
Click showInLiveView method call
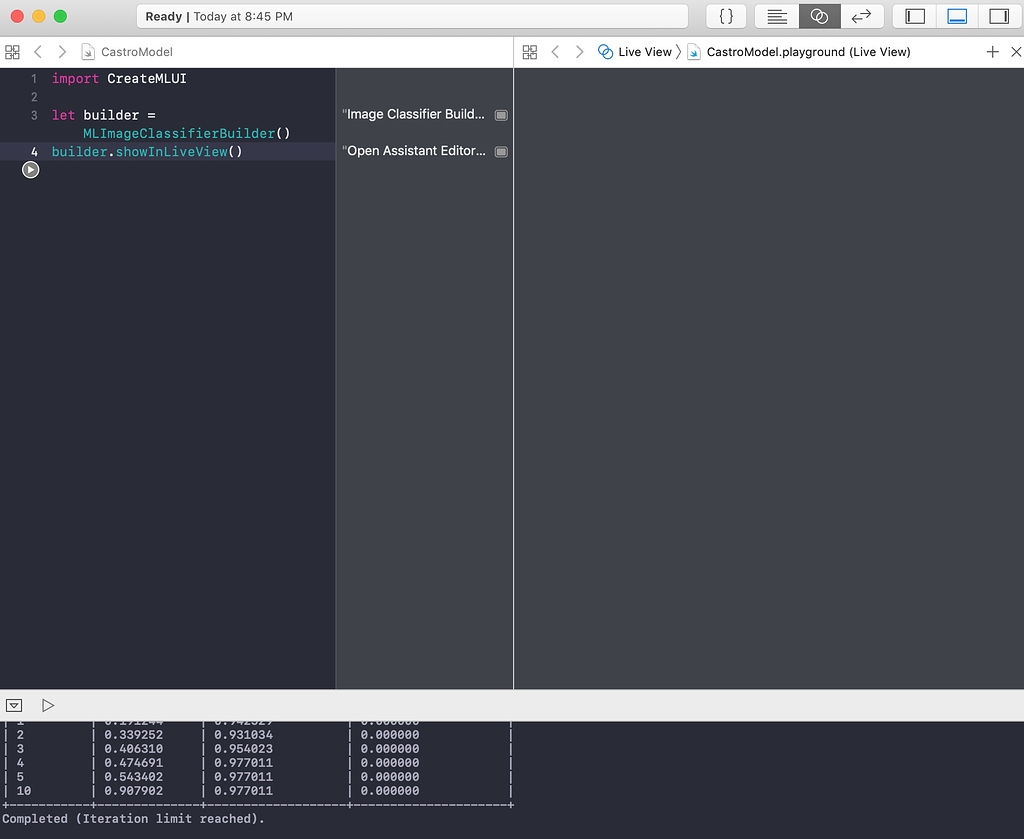click(x=172, y=151)
